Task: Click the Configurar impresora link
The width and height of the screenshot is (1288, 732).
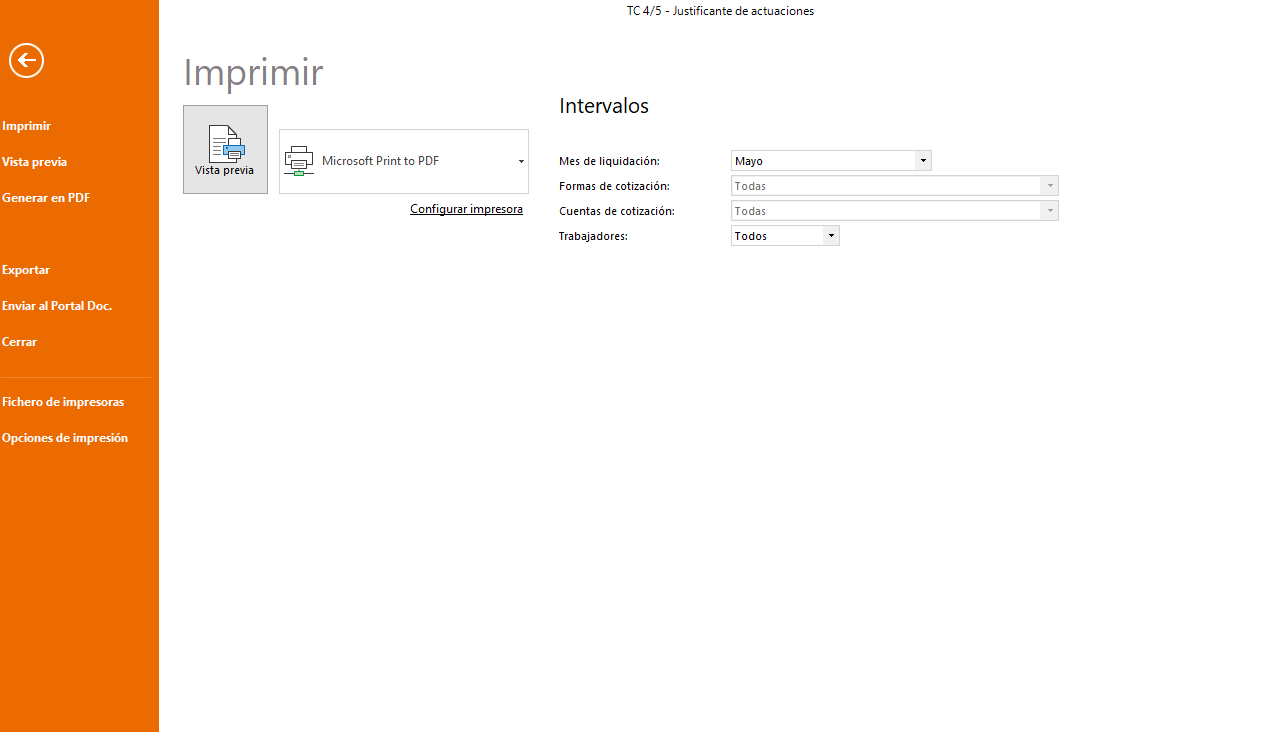Action: point(466,209)
